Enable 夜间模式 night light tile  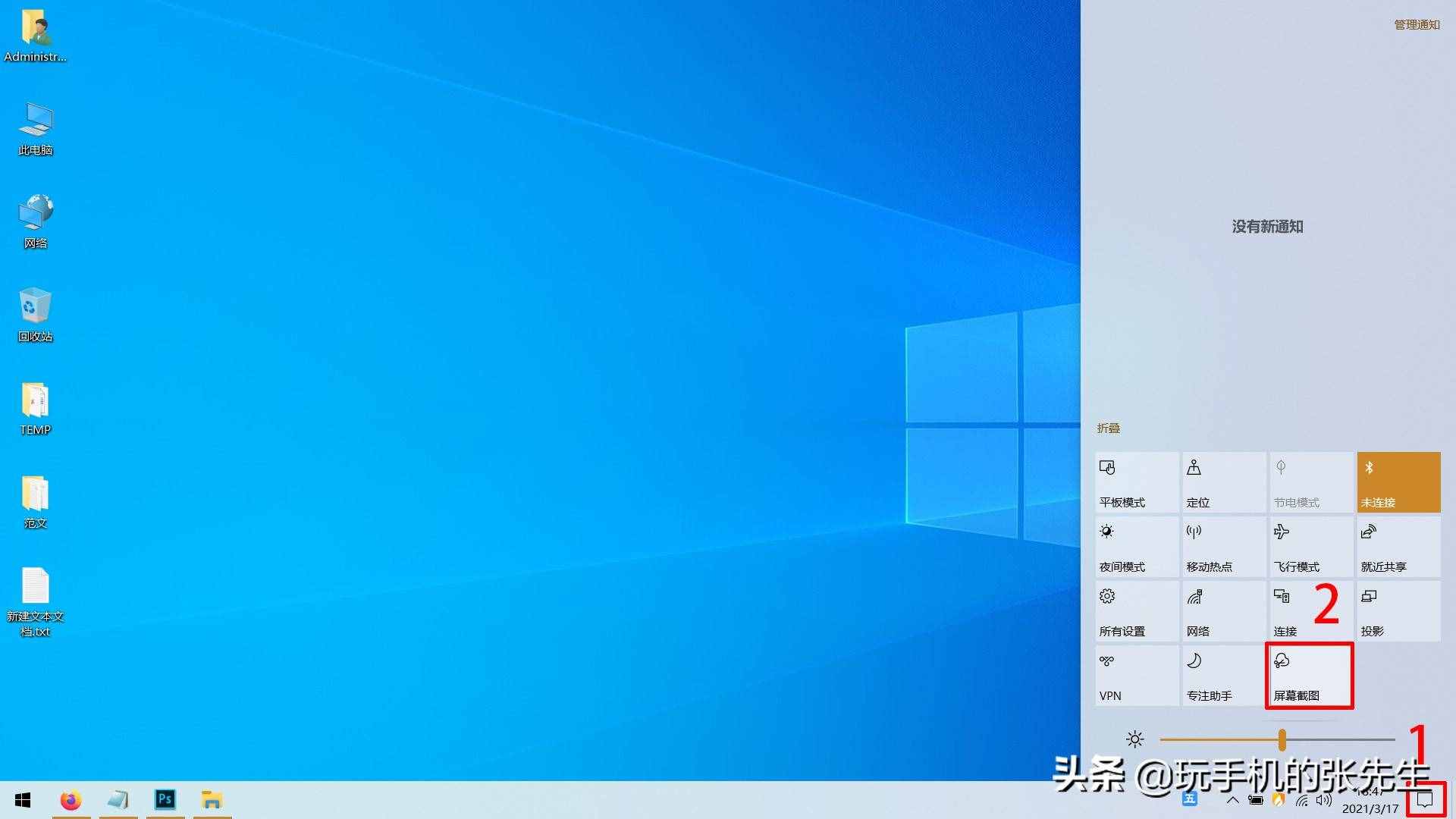[1137, 547]
